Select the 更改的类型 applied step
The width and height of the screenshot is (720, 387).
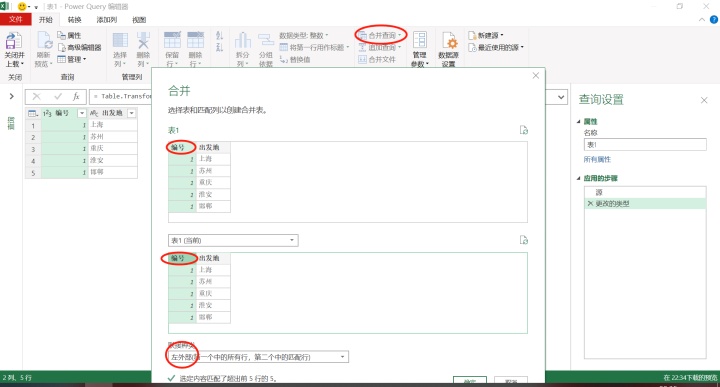pyautogui.click(x=645, y=203)
